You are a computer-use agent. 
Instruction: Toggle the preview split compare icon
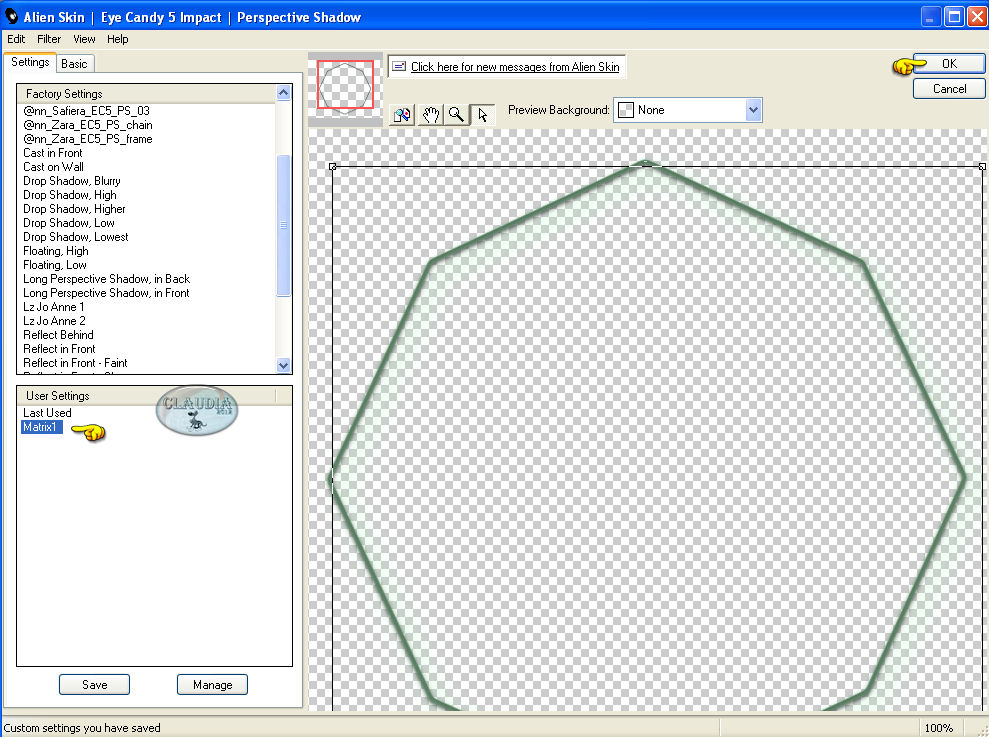point(402,115)
